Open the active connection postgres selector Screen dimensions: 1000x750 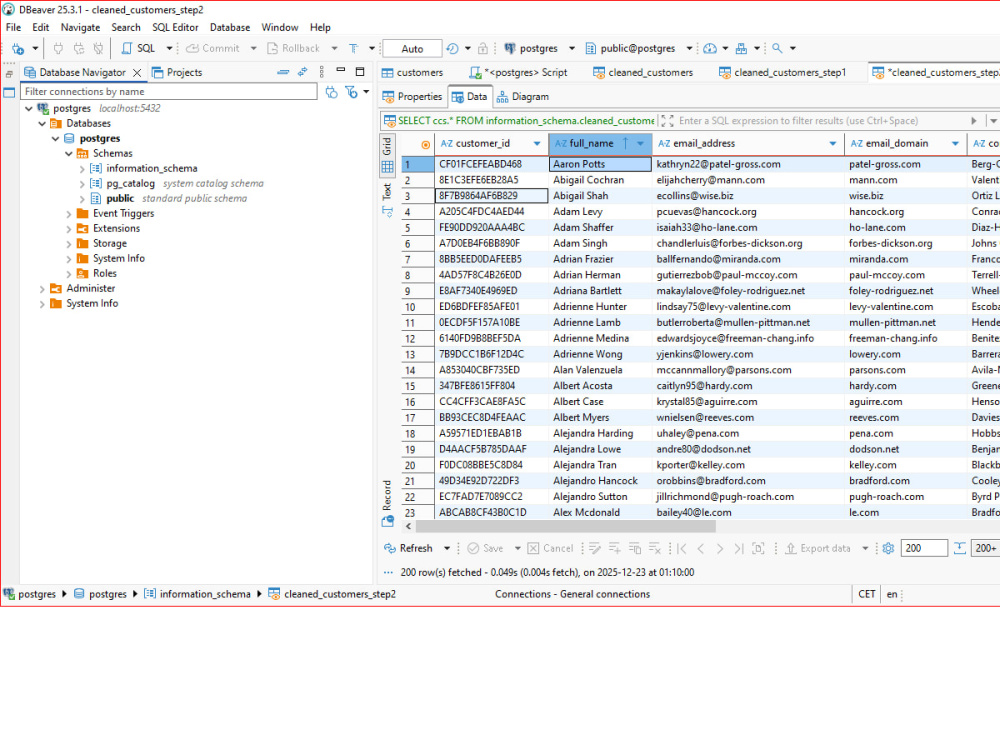coord(539,48)
